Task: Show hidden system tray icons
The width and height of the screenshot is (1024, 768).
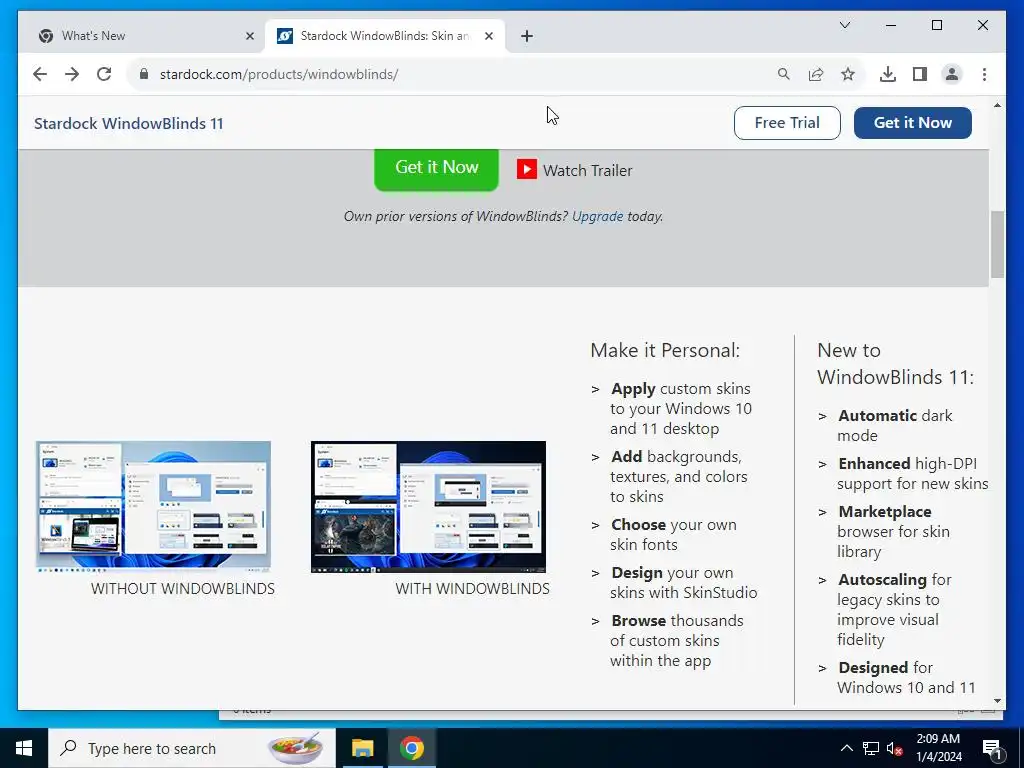Action: click(x=846, y=748)
